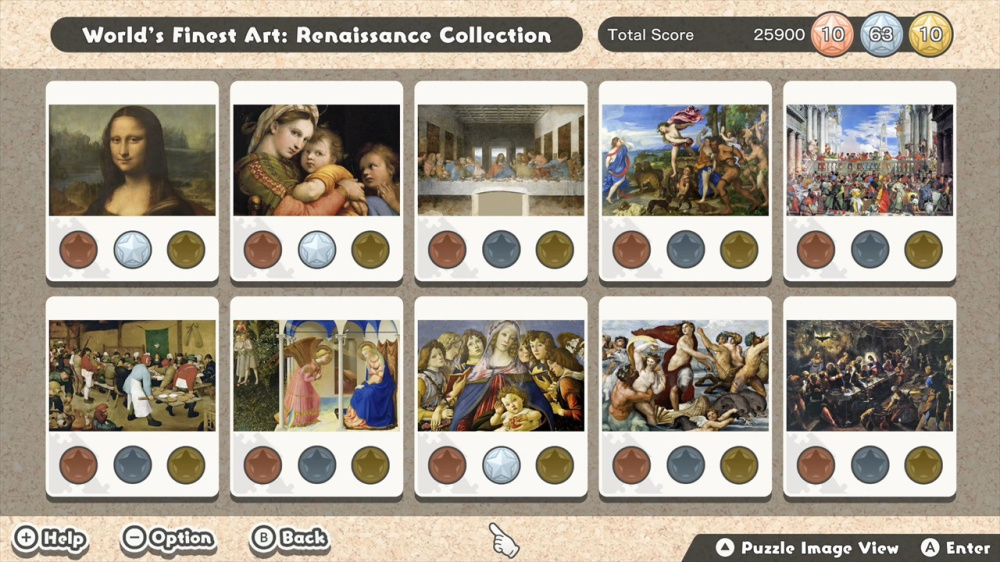Go Back using the B button
1000x562 pixels.
click(290, 538)
